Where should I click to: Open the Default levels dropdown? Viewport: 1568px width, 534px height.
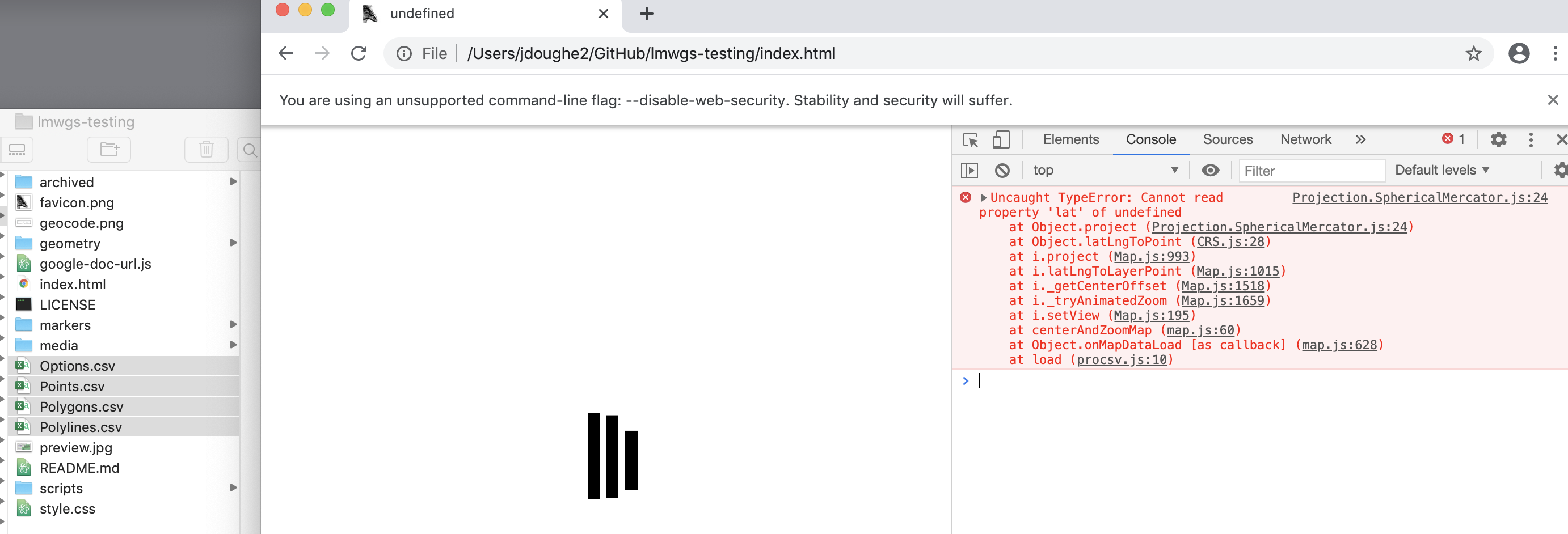(x=1442, y=170)
